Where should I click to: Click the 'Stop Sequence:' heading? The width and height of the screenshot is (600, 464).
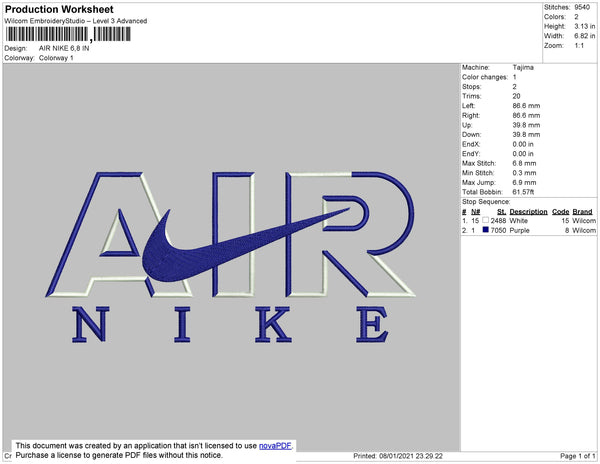(x=486, y=202)
